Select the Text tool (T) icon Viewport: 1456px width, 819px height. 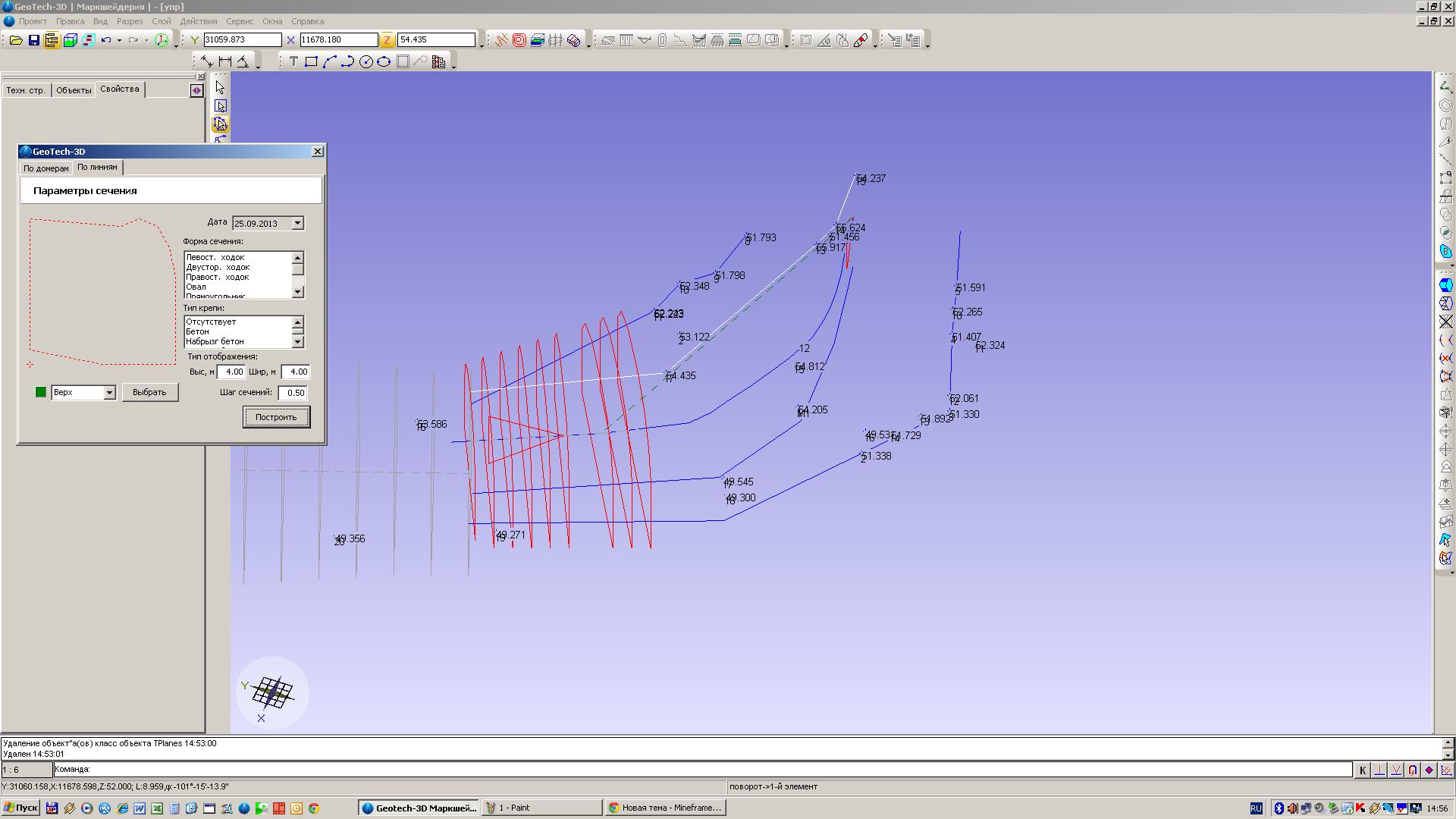(293, 62)
